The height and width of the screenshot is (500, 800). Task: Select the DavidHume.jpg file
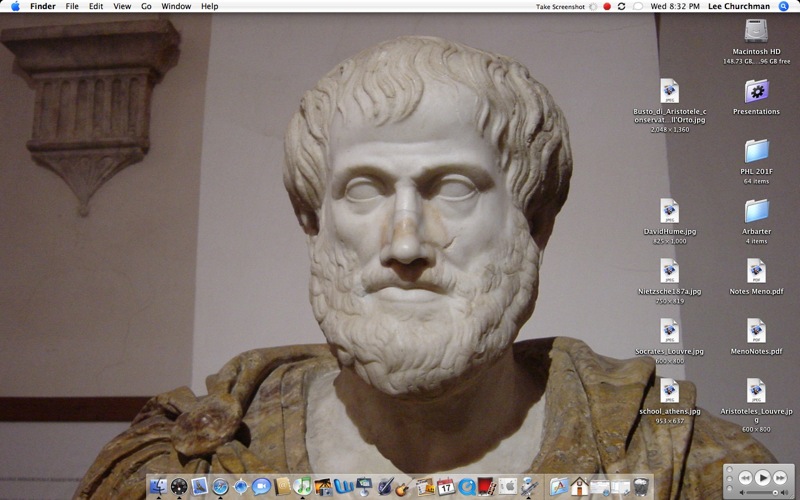[669, 212]
